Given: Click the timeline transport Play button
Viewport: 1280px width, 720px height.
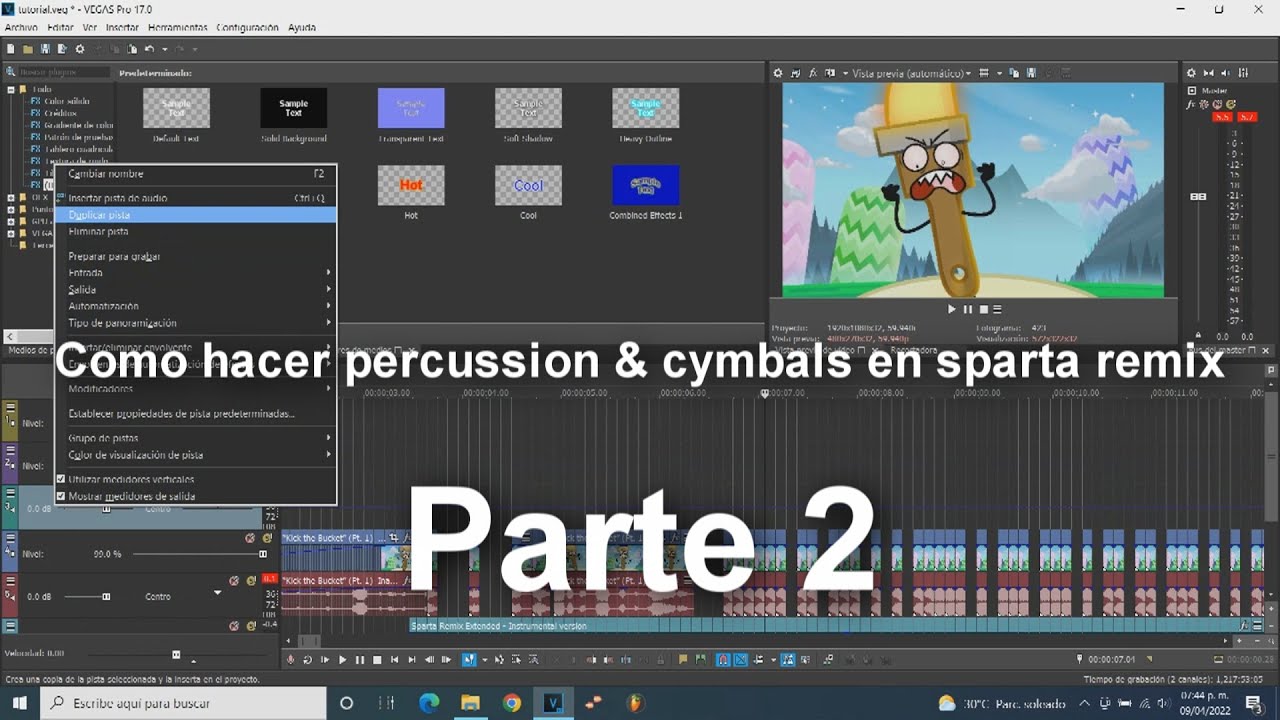Looking at the screenshot, I should click(342, 659).
